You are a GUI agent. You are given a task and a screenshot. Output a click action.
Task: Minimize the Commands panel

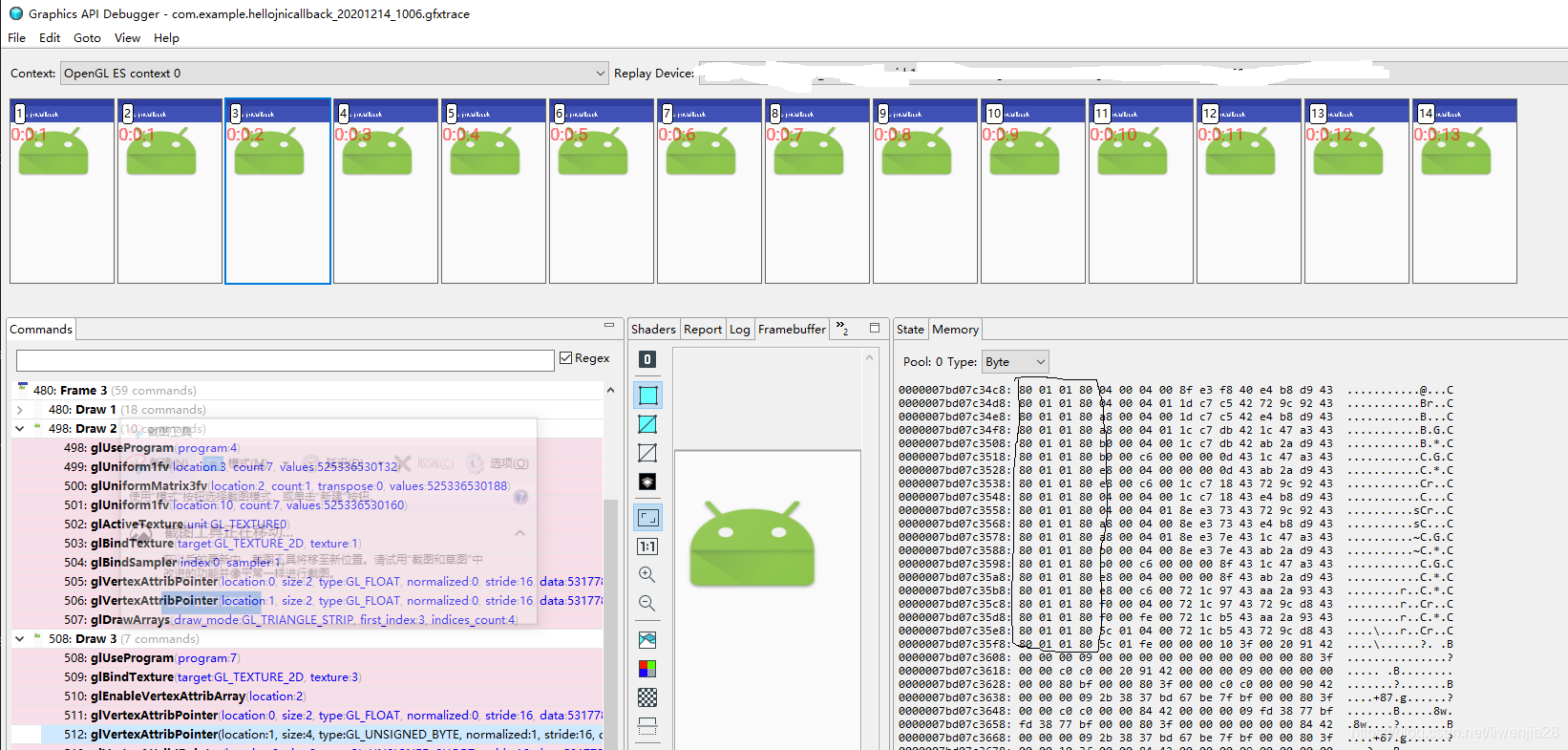[x=609, y=326]
